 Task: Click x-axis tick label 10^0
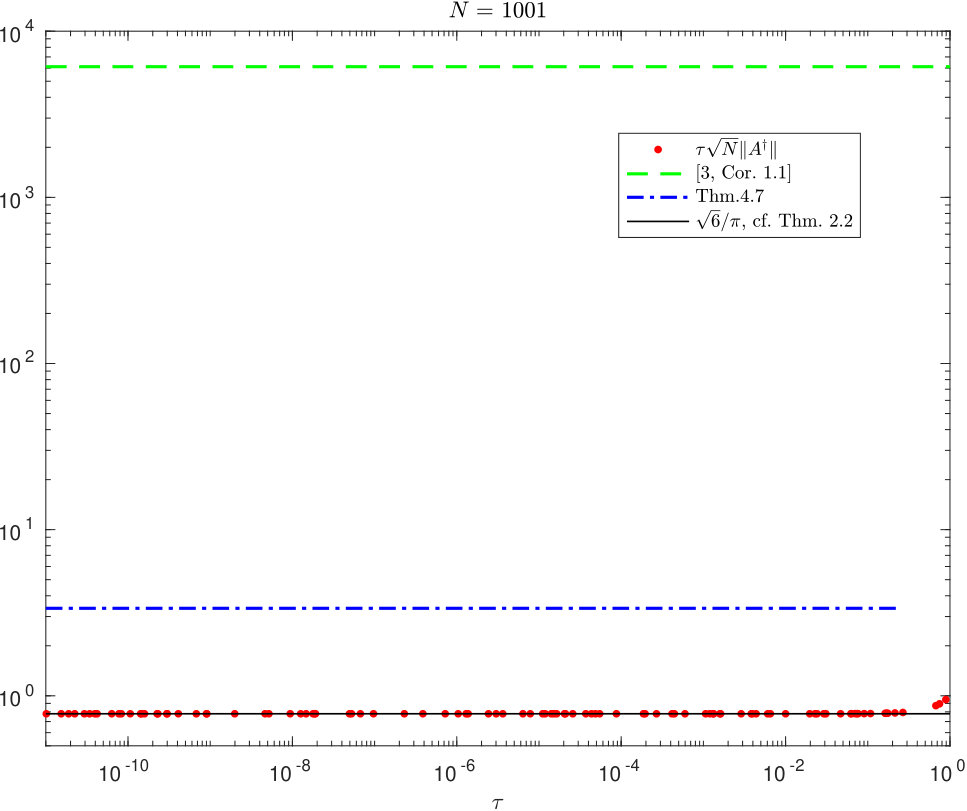click(947, 771)
